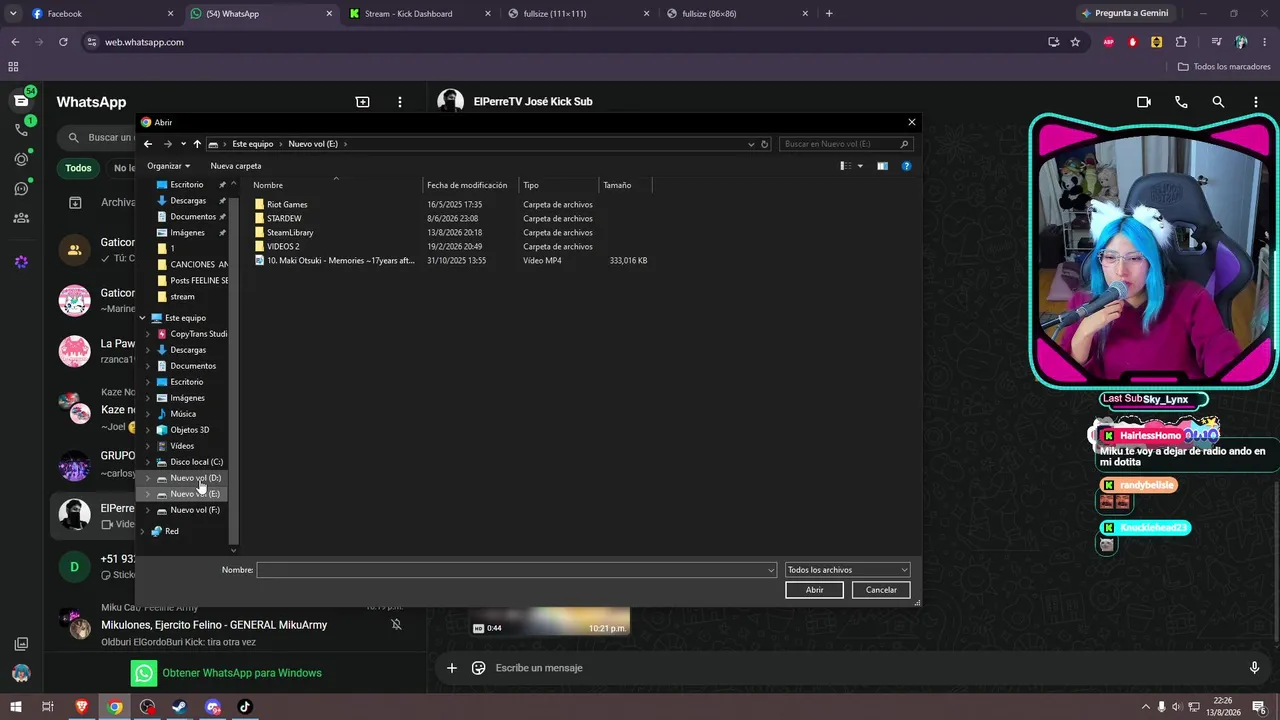Go up one folder level in dialog
Screen dimensions: 1280x720
tap(197, 144)
